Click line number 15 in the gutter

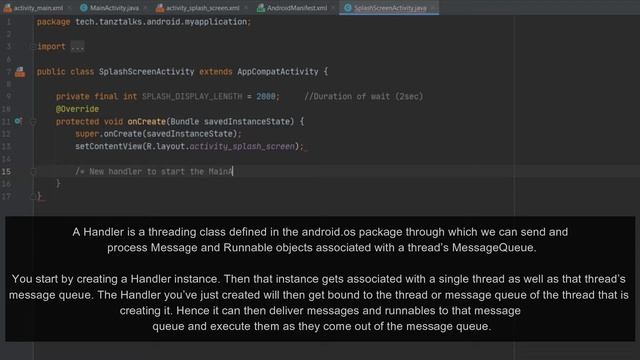(6, 171)
